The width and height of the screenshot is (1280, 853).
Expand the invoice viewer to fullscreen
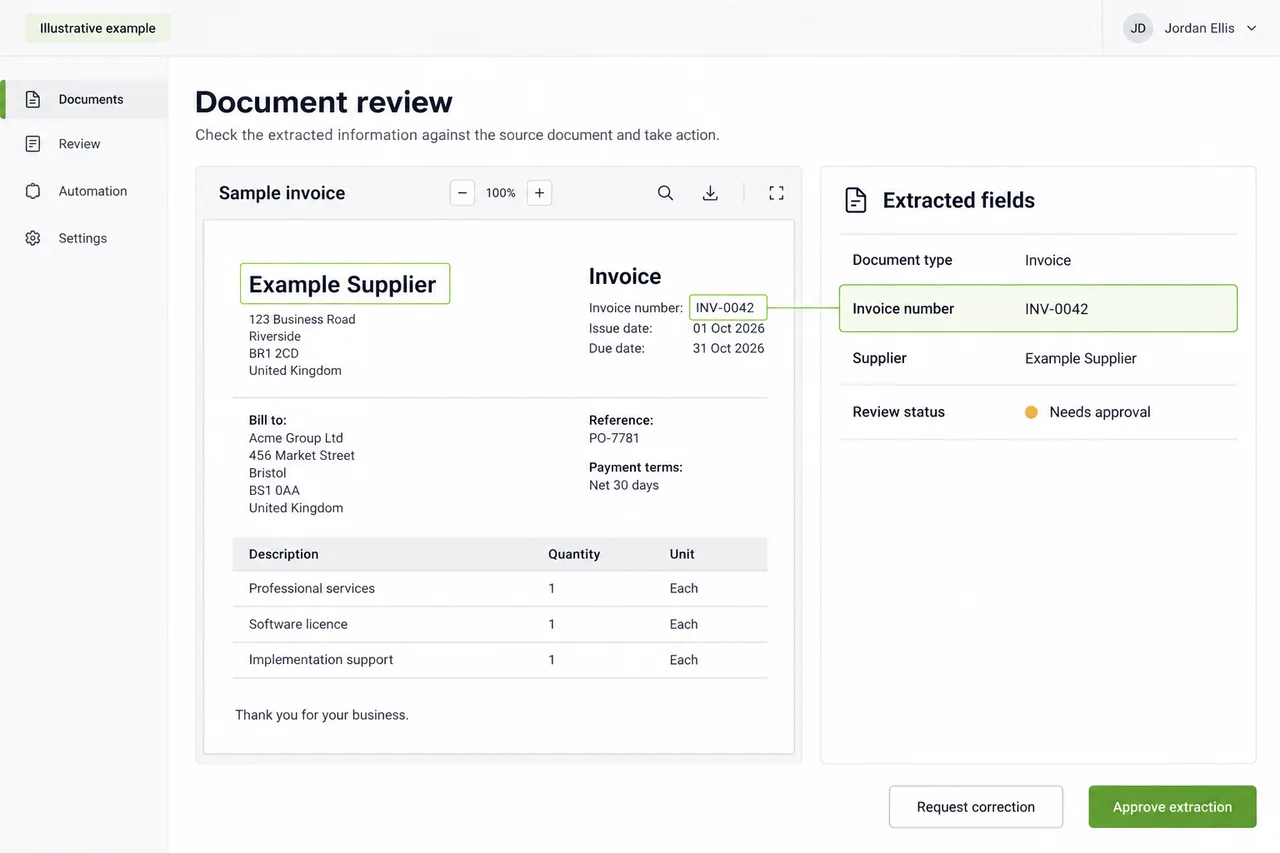776,193
